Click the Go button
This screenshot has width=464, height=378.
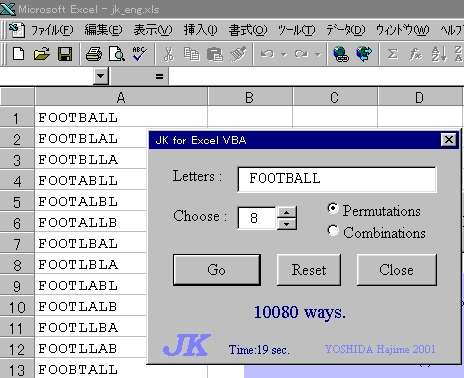tap(217, 270)
